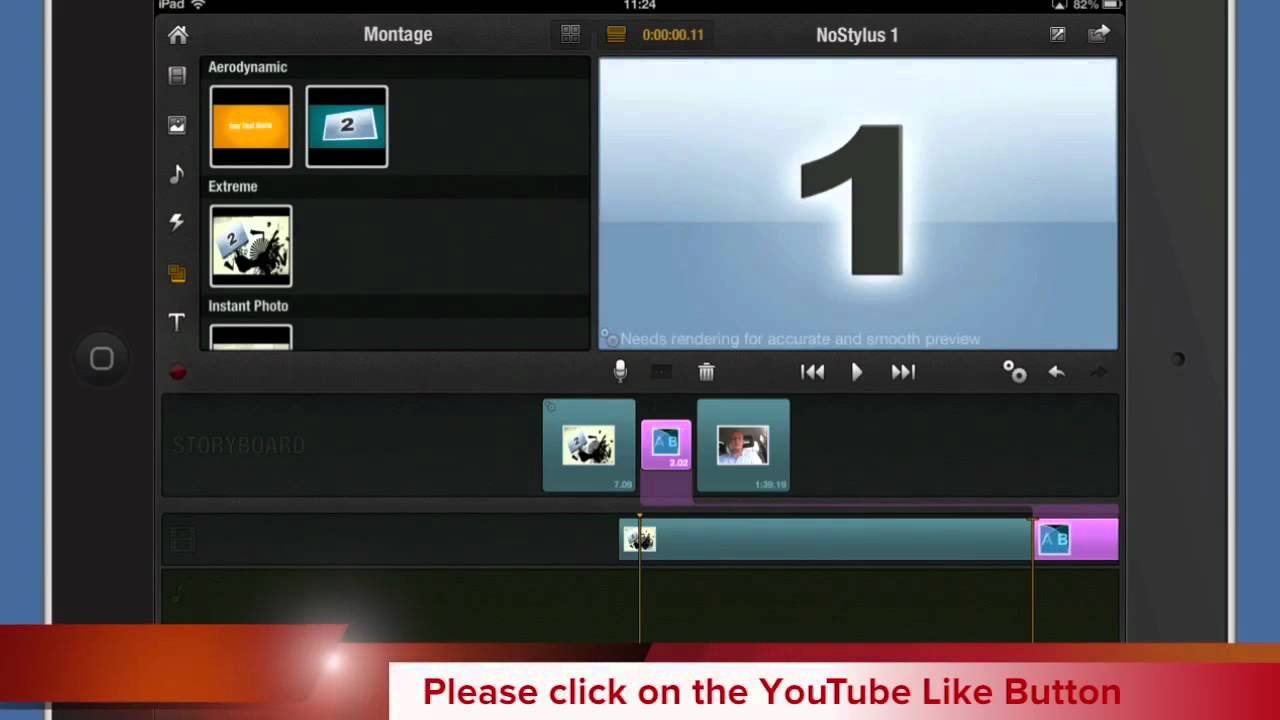Redo the last action
This screenshot has height=720, width=1280.
pyautogui.click(x=1098, y=372)
